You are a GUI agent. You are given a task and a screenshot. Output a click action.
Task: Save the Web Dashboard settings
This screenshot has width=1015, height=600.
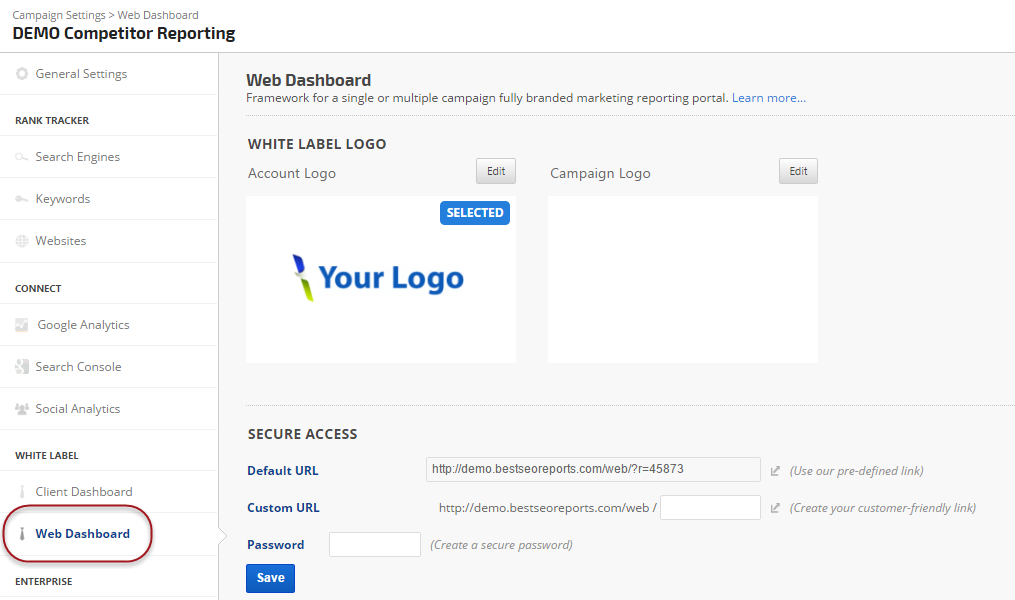click(270, 578)
